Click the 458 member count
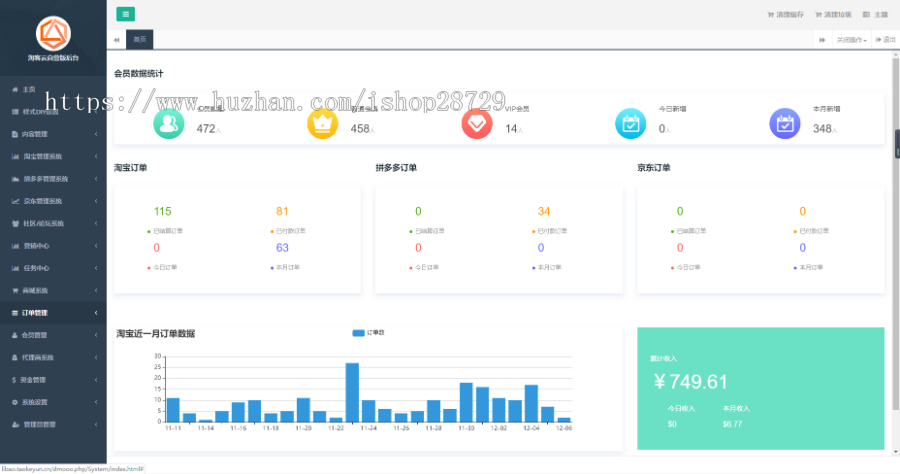Screen dimensions: 900x474 [x=360, y=129]
